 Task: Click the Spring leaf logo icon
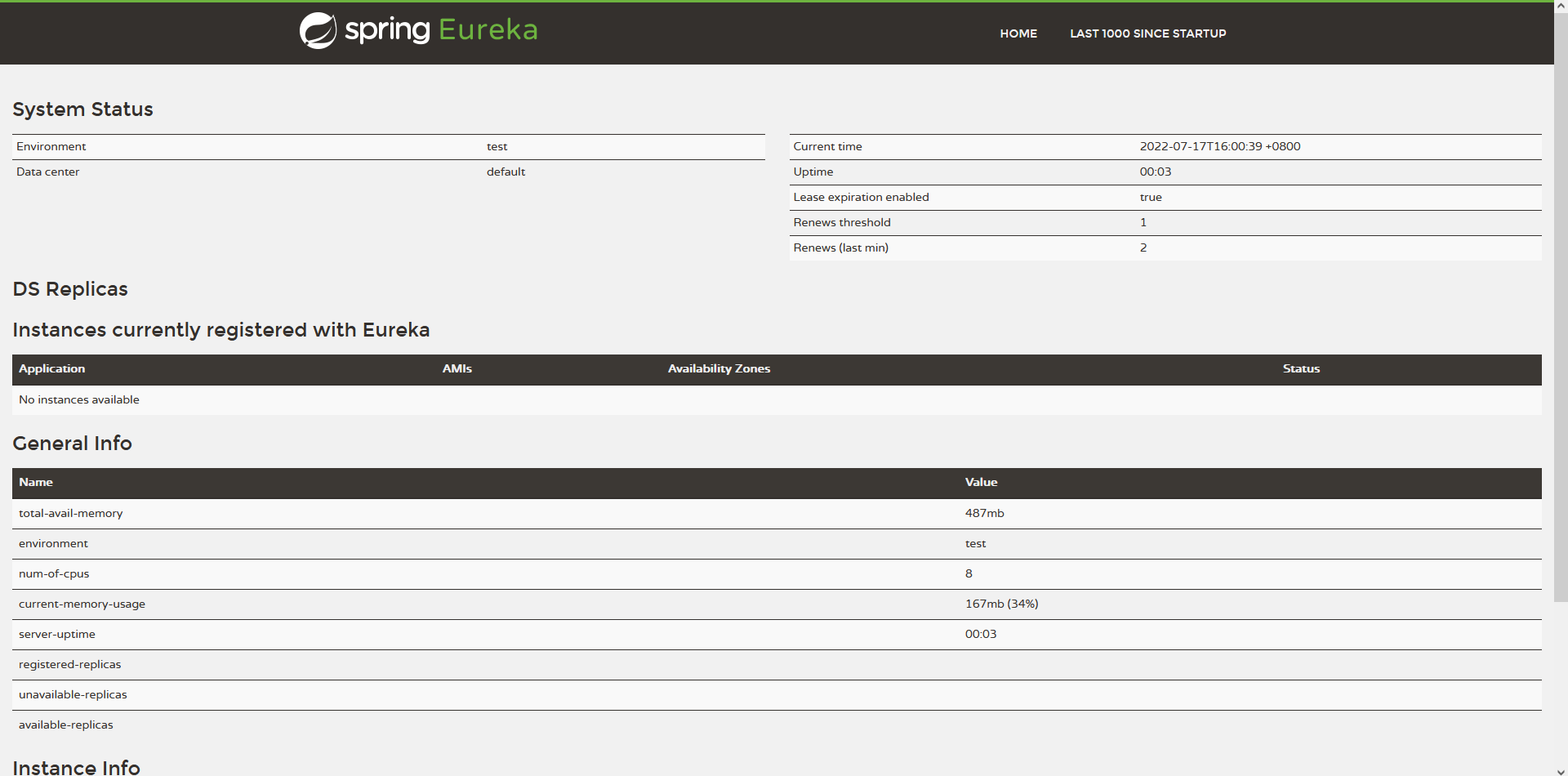pos(318,31)
